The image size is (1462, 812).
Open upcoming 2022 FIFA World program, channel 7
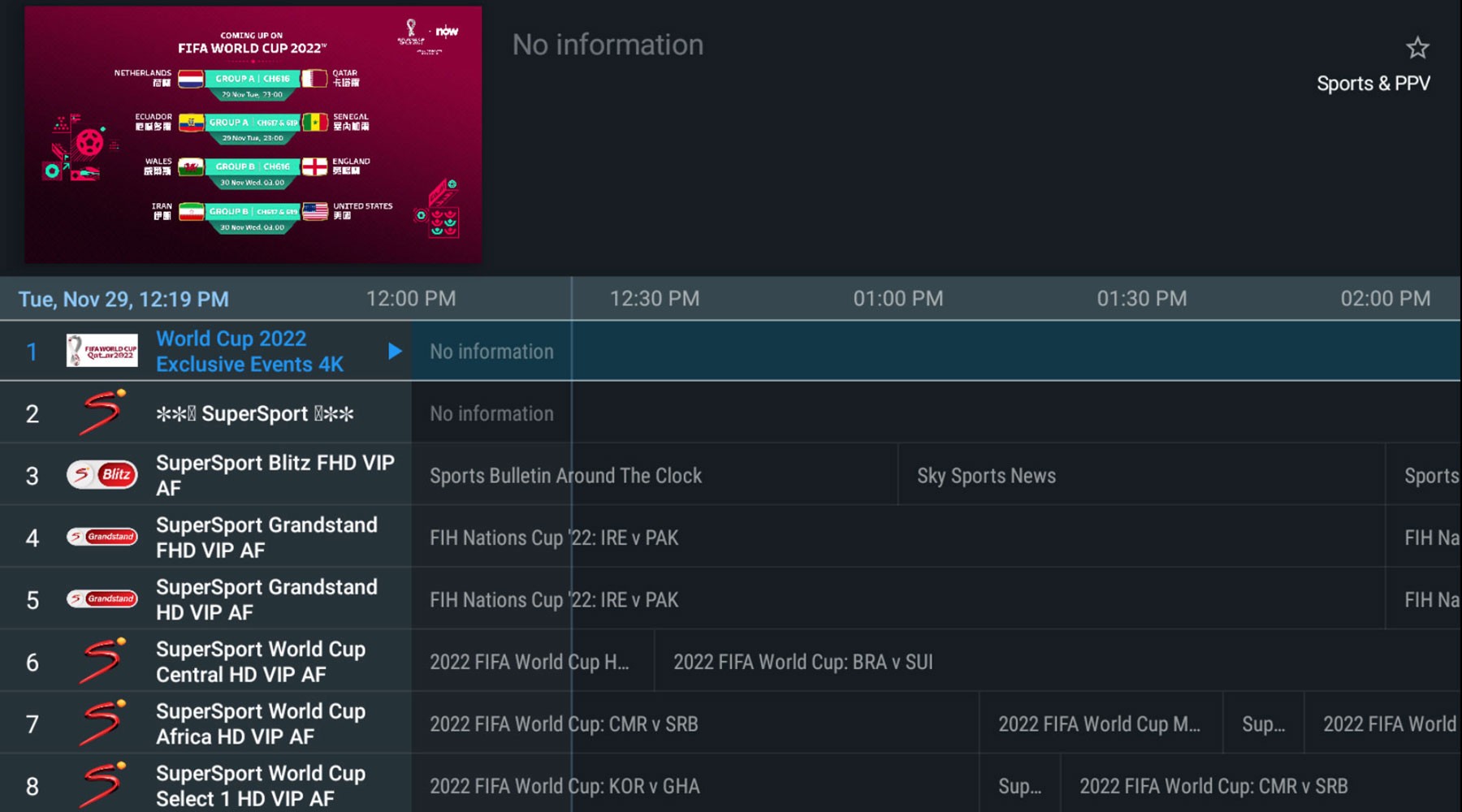point(1382,723)
